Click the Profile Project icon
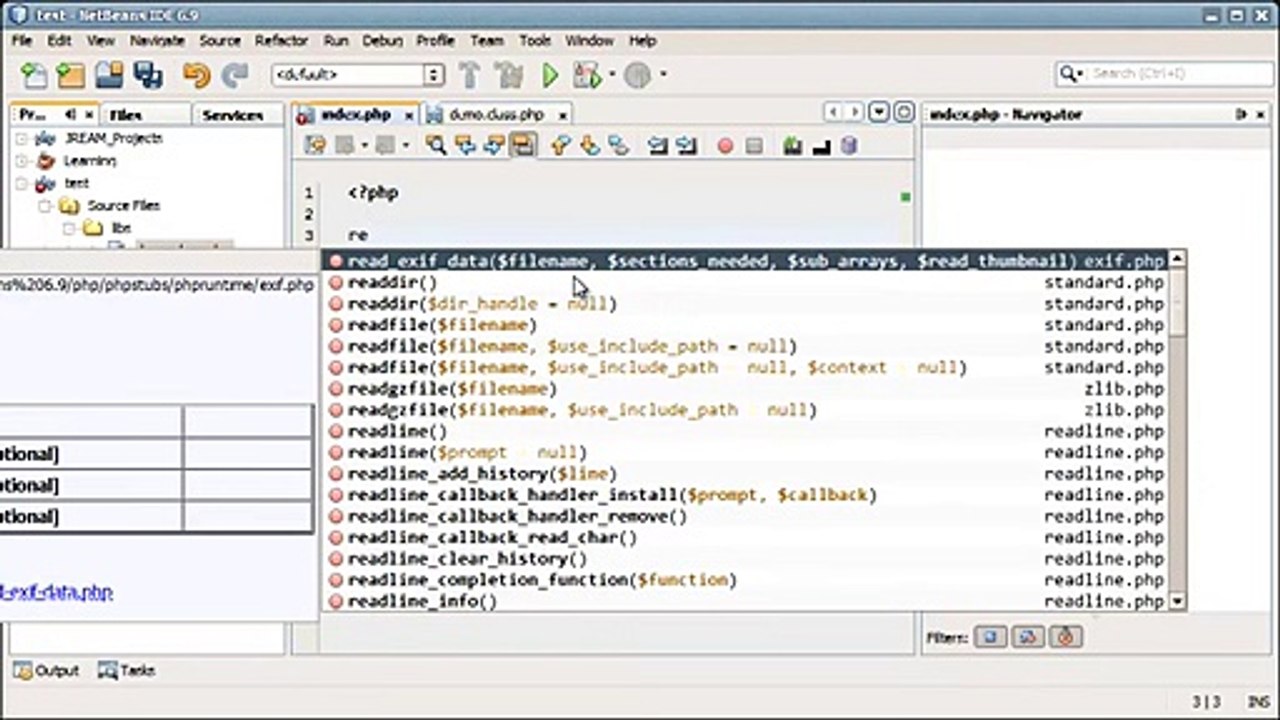 point(638,75)
